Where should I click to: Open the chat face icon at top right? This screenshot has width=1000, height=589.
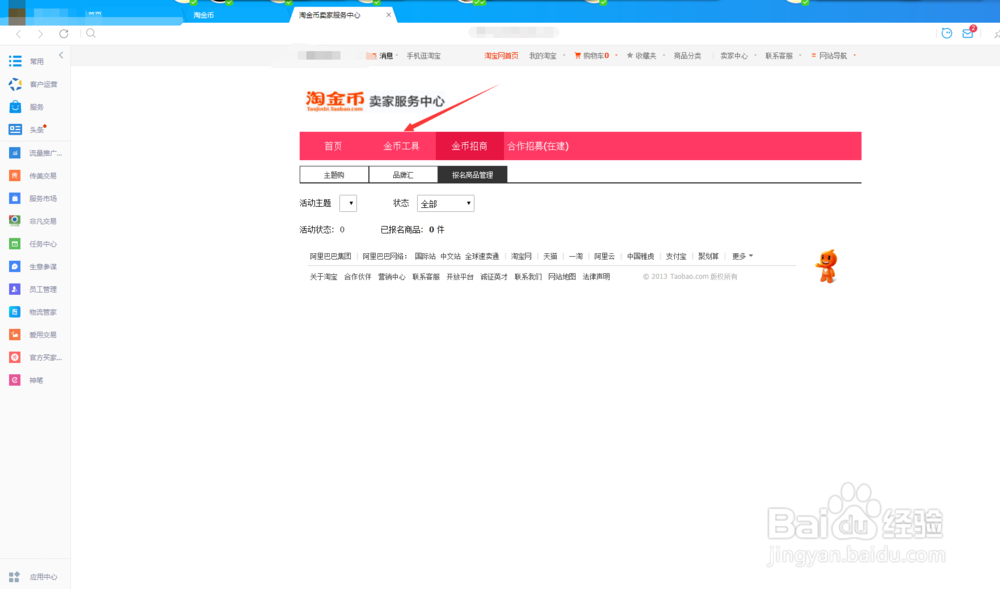click(x=947, y=33)
